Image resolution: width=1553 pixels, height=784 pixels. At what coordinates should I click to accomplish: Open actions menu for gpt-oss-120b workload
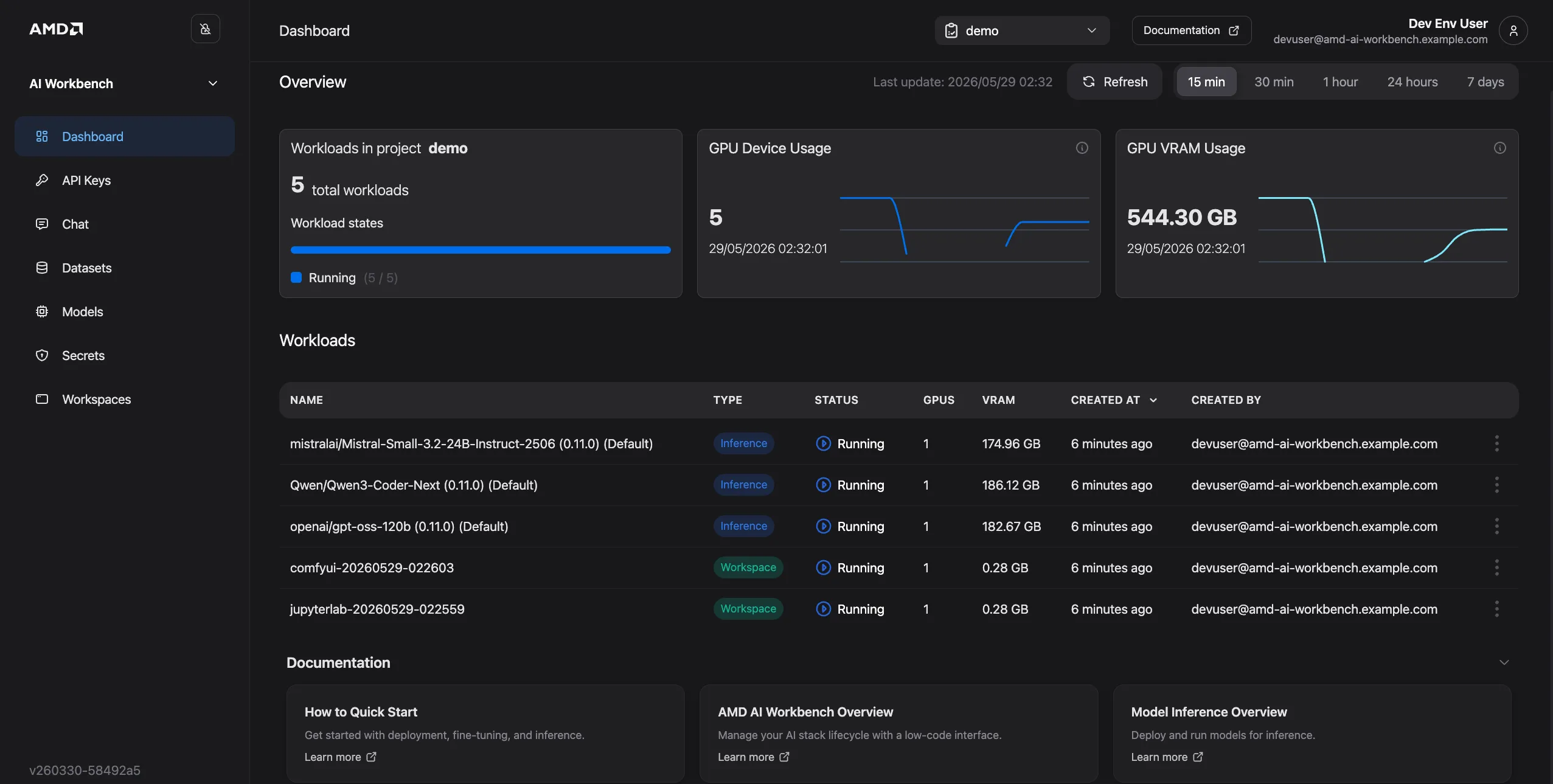pos(1497,526)
